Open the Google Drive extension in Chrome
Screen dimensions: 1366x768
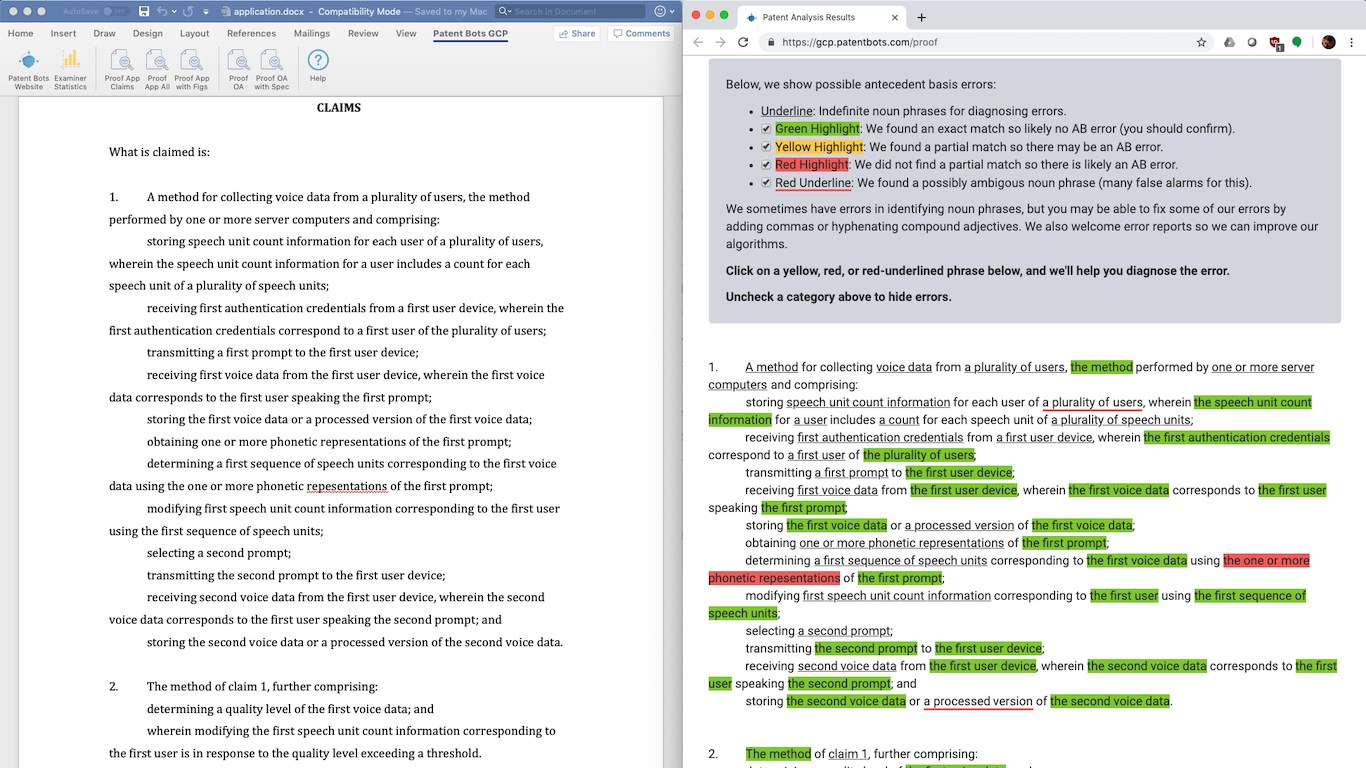1230,42
